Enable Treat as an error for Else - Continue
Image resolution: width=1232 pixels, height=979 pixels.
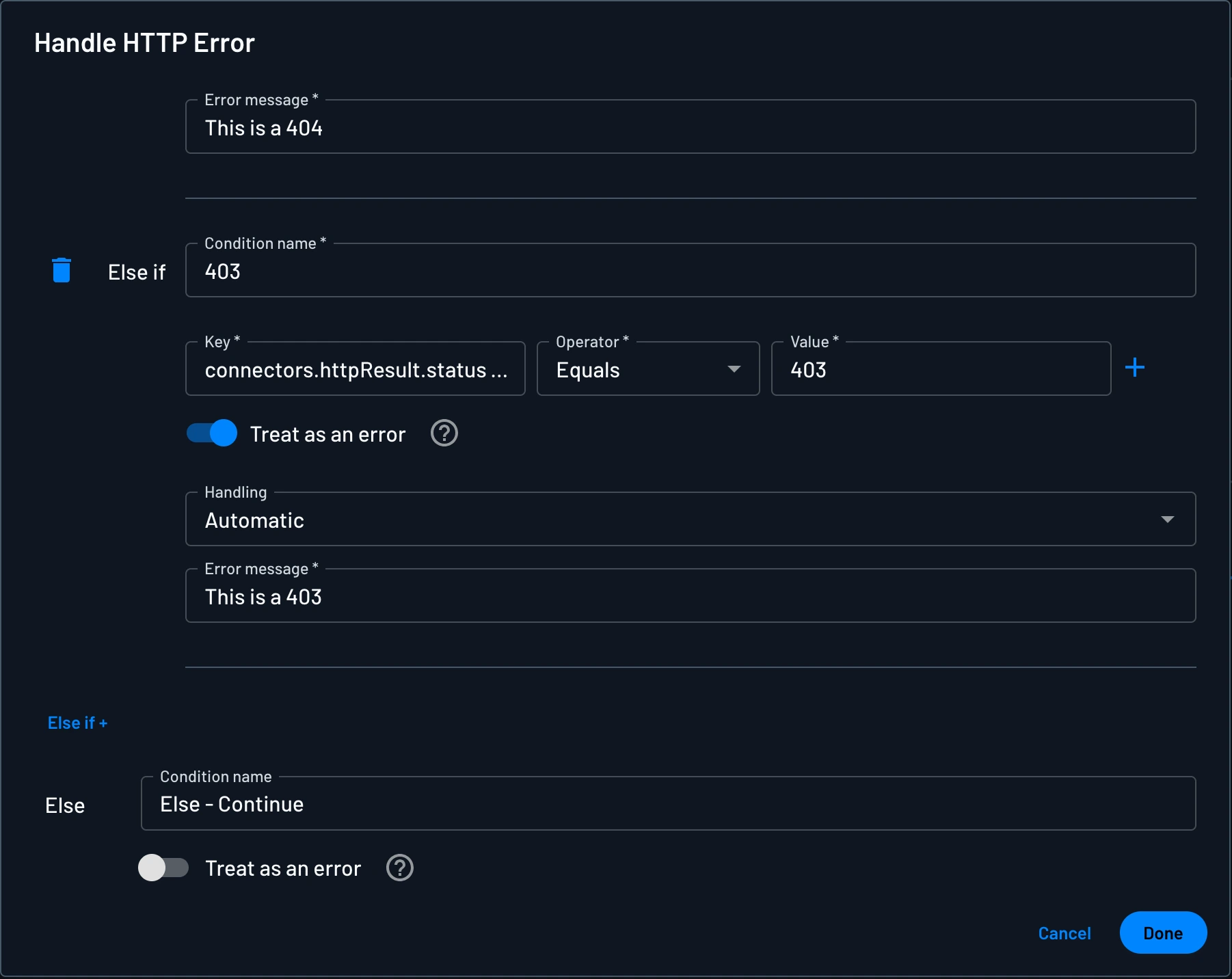[164, 868]
